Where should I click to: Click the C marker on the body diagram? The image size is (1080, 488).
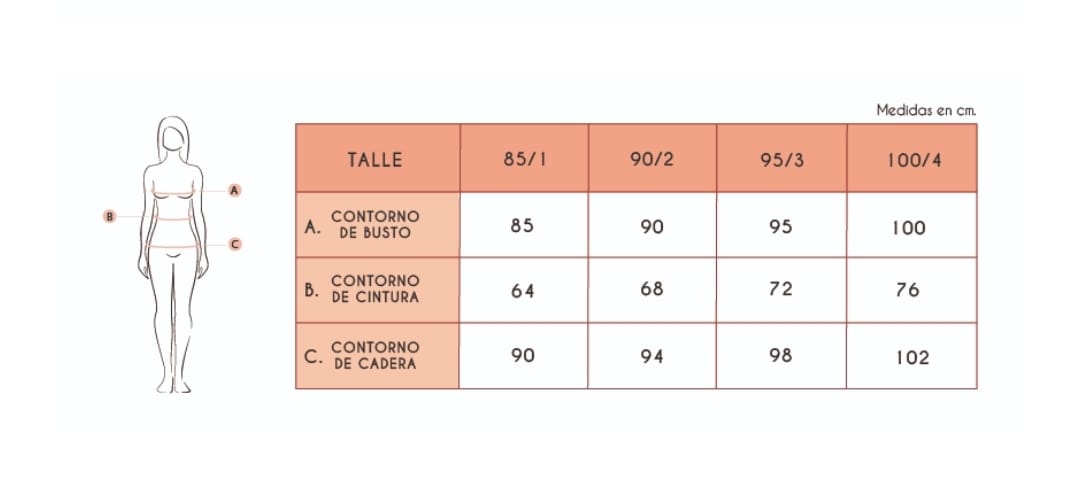235,244
